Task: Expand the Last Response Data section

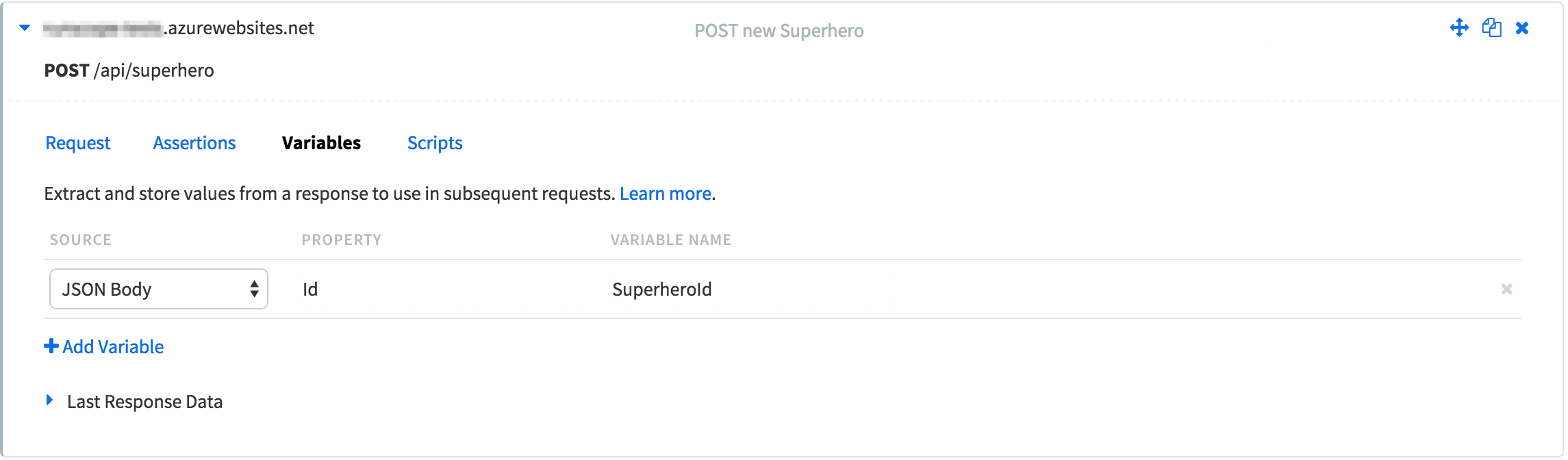Action: [49, 400]
